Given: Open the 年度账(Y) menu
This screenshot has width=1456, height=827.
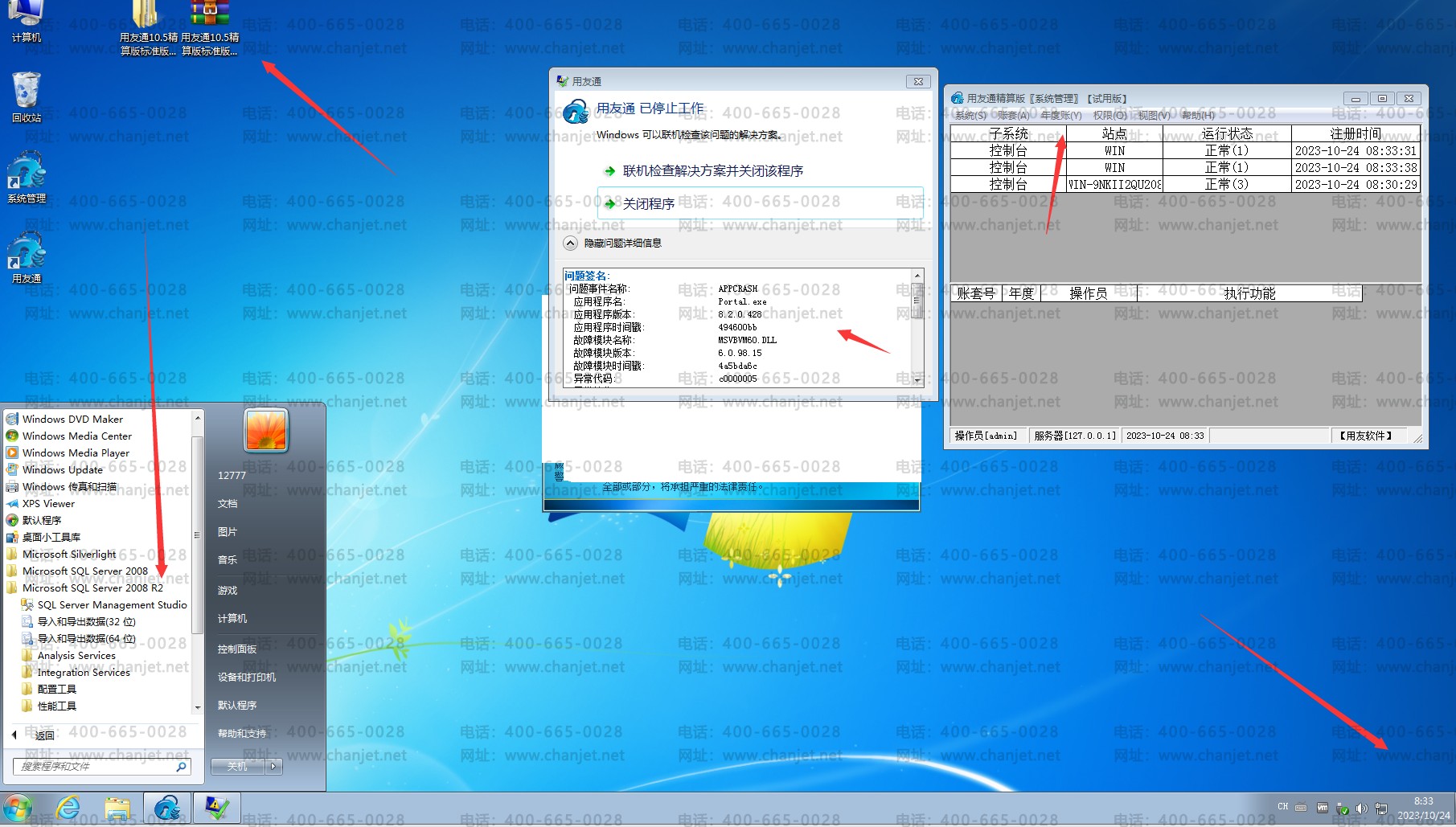Looking at the screenshot, I should 1061,115.
